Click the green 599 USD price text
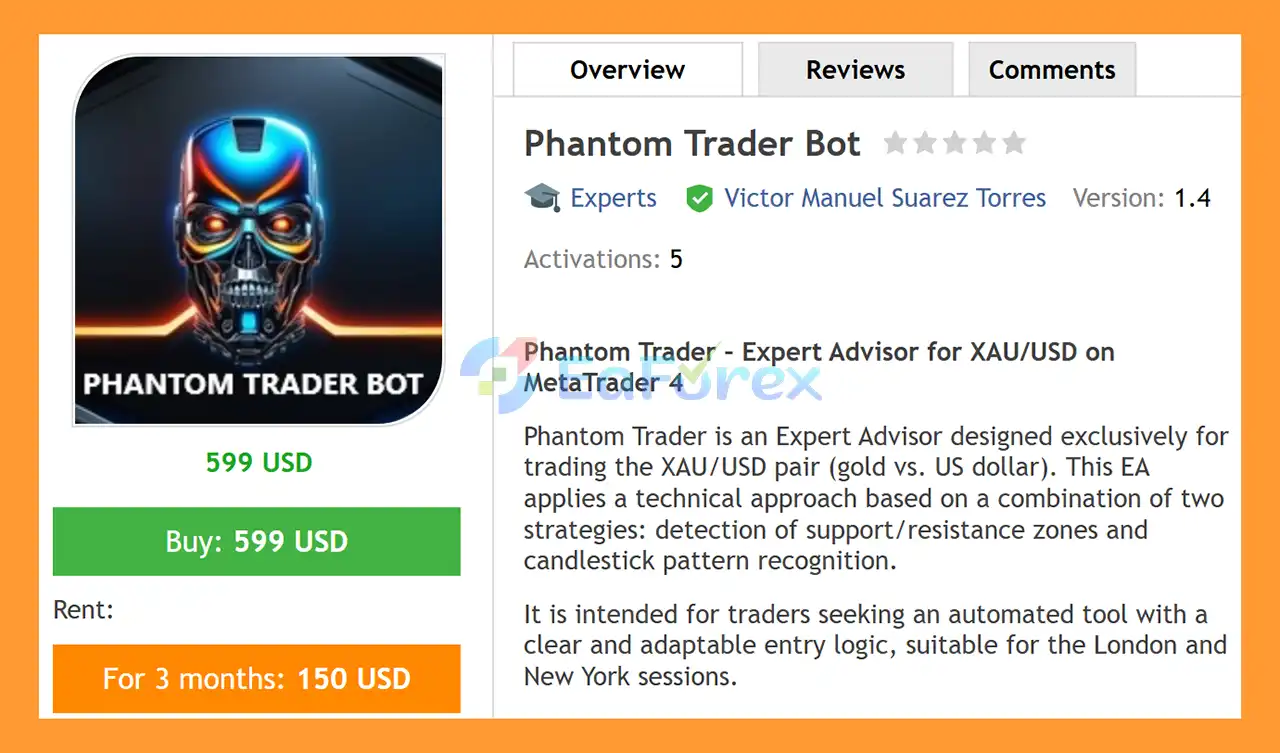The image size is (1280, 753). tap(258, 462)
